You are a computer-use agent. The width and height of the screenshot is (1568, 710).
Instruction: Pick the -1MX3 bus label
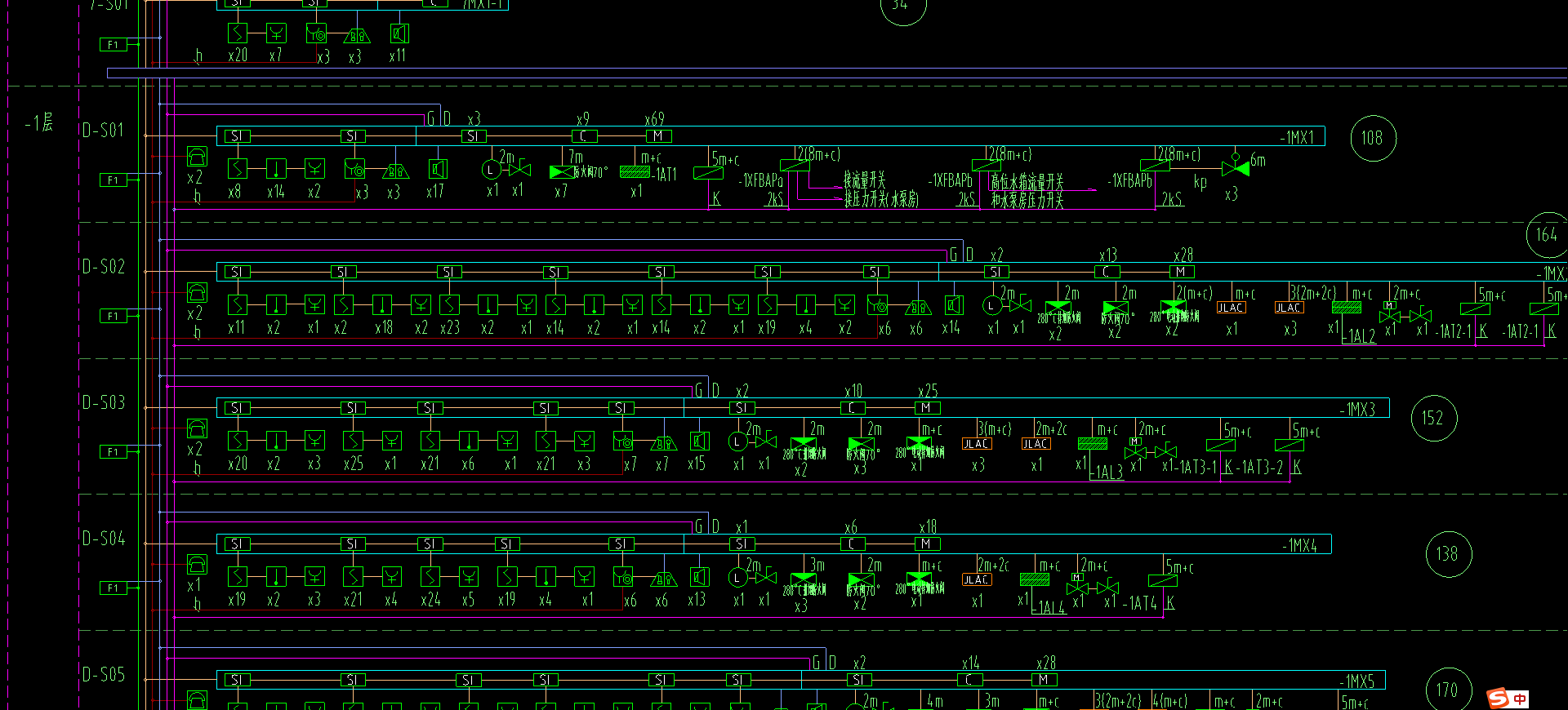click(x=1357, y=410)
